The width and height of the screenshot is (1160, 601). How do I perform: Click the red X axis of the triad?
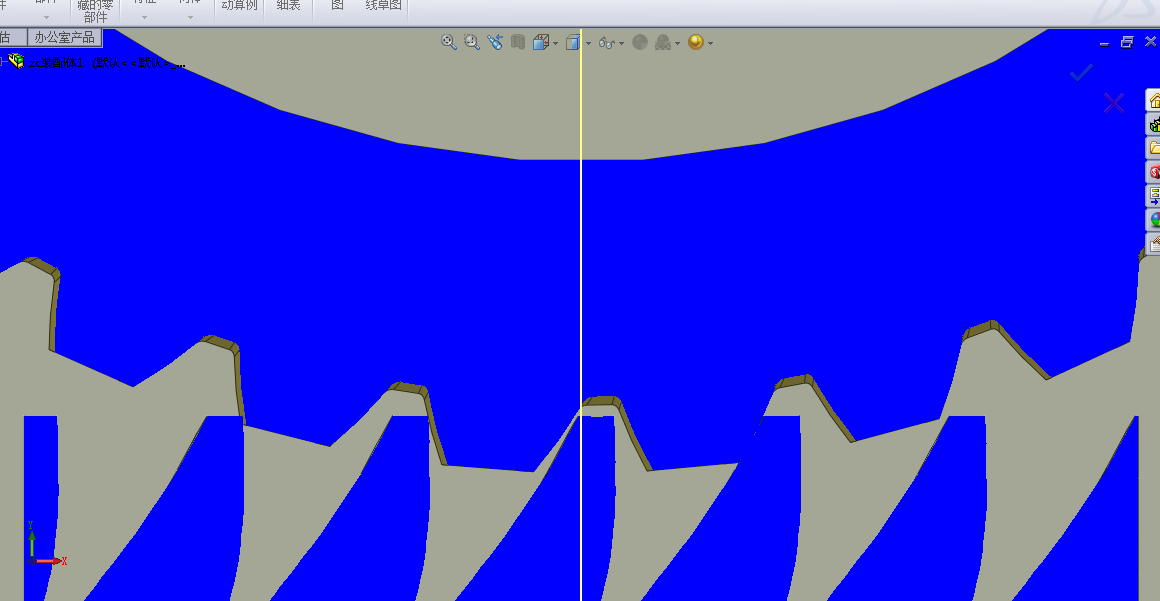pos(50,561)
